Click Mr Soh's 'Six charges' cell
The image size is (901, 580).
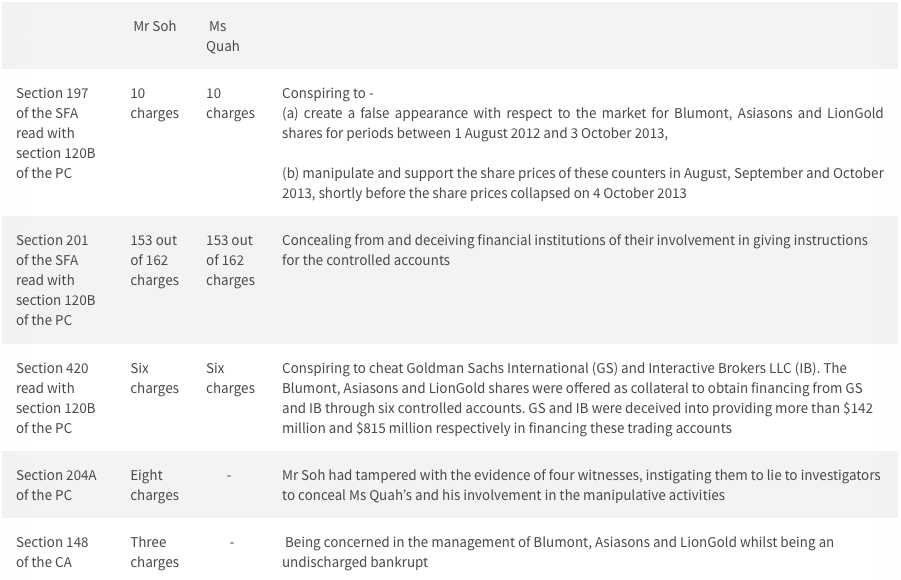pos(155,378)
